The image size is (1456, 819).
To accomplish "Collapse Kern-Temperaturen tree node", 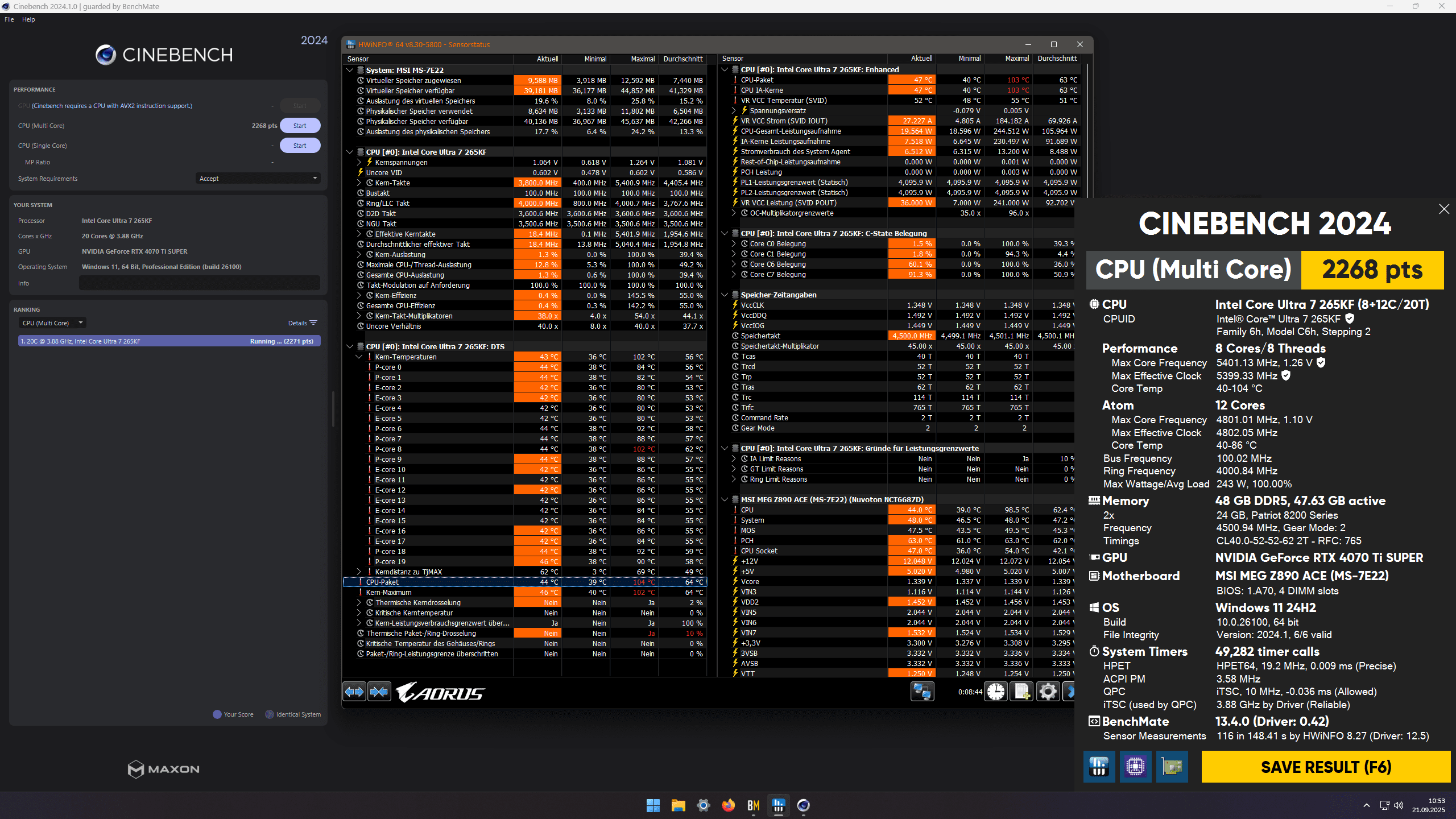I will pyautogui.click(x=359, y=357).
